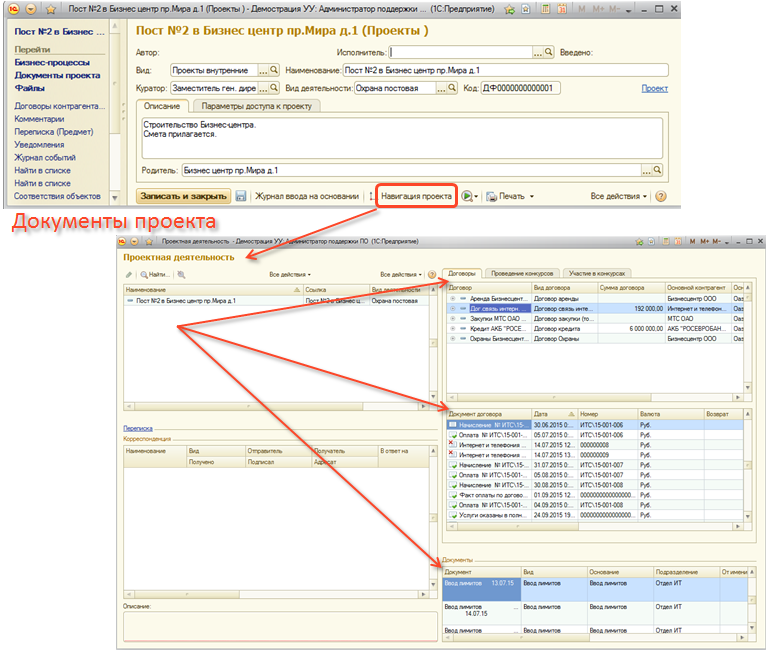Click the Навигация проекта button
Viewport: 770px width, 651px height.
tap(416, 196)
